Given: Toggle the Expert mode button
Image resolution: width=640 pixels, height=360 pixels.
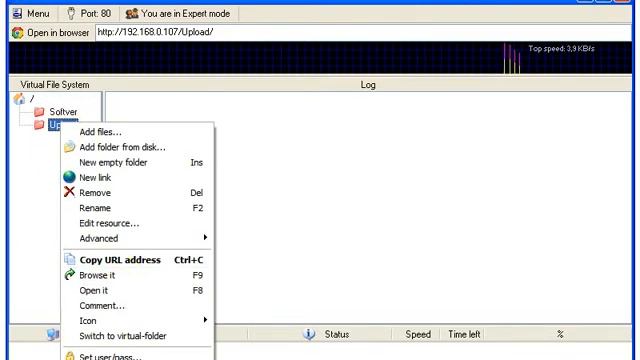Looking at the screenshot, I should click(x=178, y=14).
